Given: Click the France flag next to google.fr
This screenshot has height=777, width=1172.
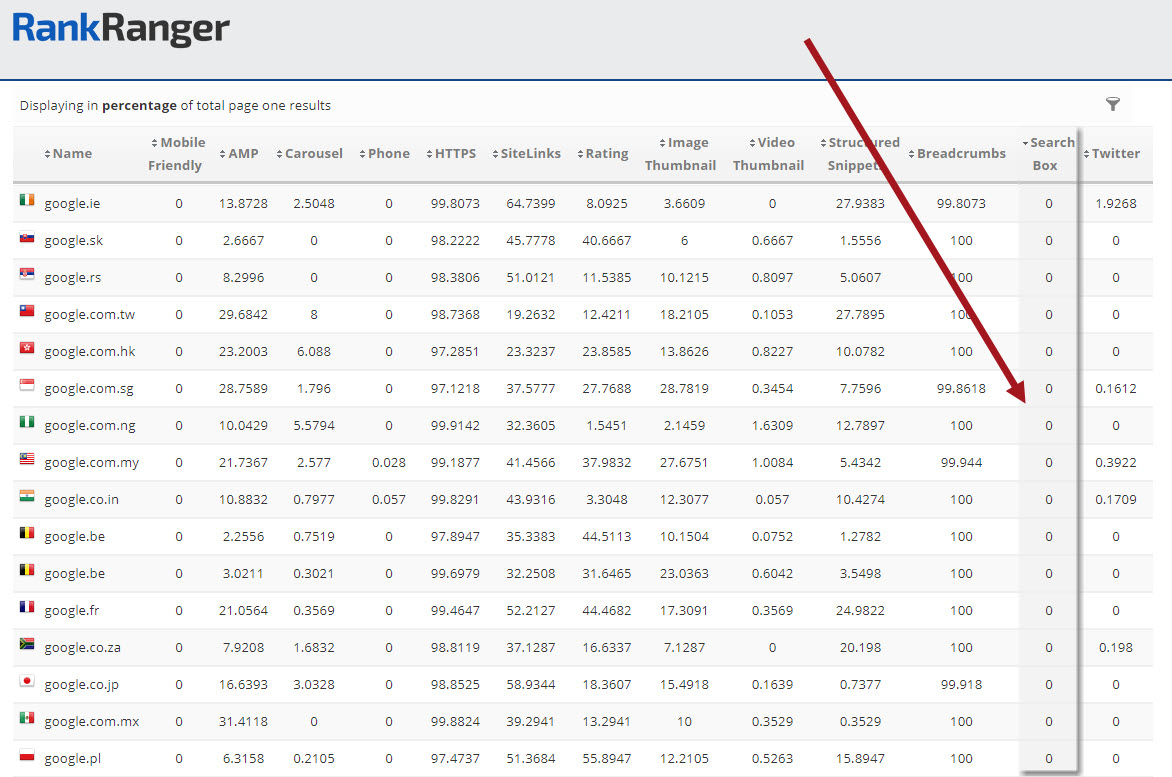Looking at the screenshot, I should click(27, 608).
